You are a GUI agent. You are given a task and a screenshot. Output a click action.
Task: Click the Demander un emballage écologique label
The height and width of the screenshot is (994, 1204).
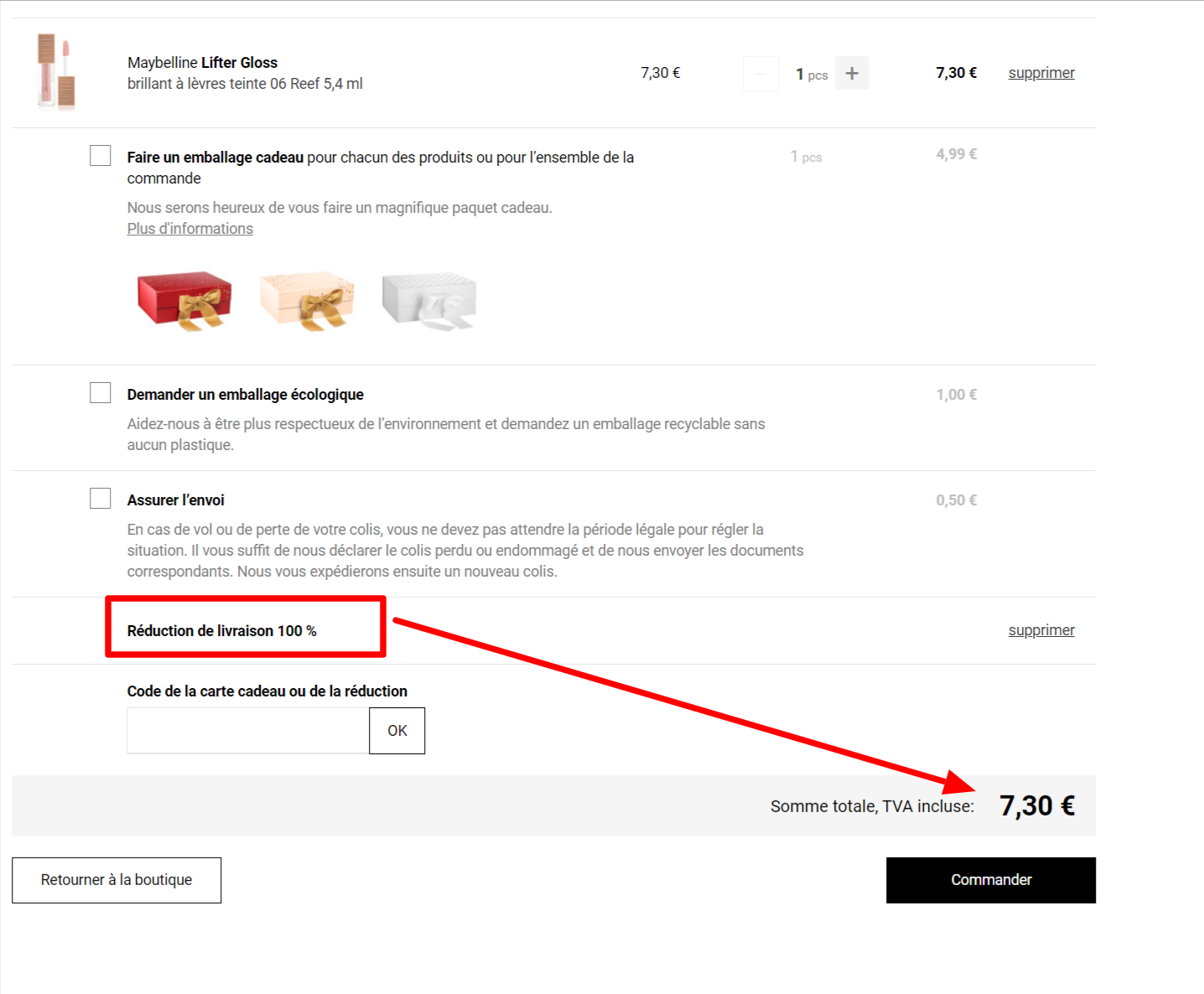pyautogui.click(x=245, y=395)
